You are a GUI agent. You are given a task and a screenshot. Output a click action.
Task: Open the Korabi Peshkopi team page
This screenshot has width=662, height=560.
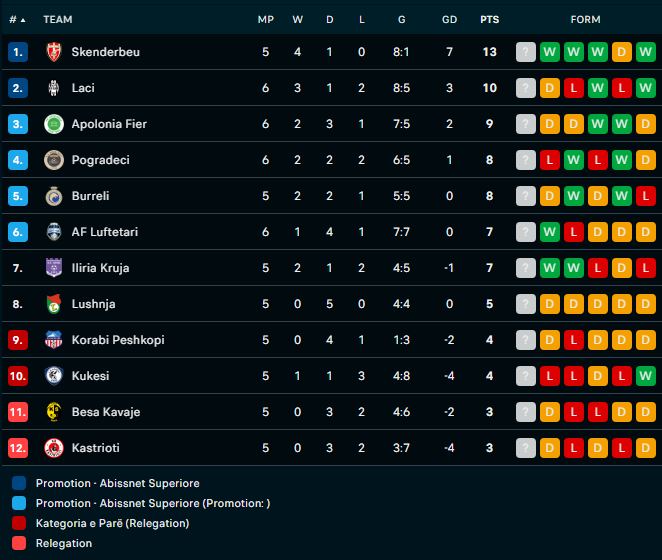click(117, 340)
